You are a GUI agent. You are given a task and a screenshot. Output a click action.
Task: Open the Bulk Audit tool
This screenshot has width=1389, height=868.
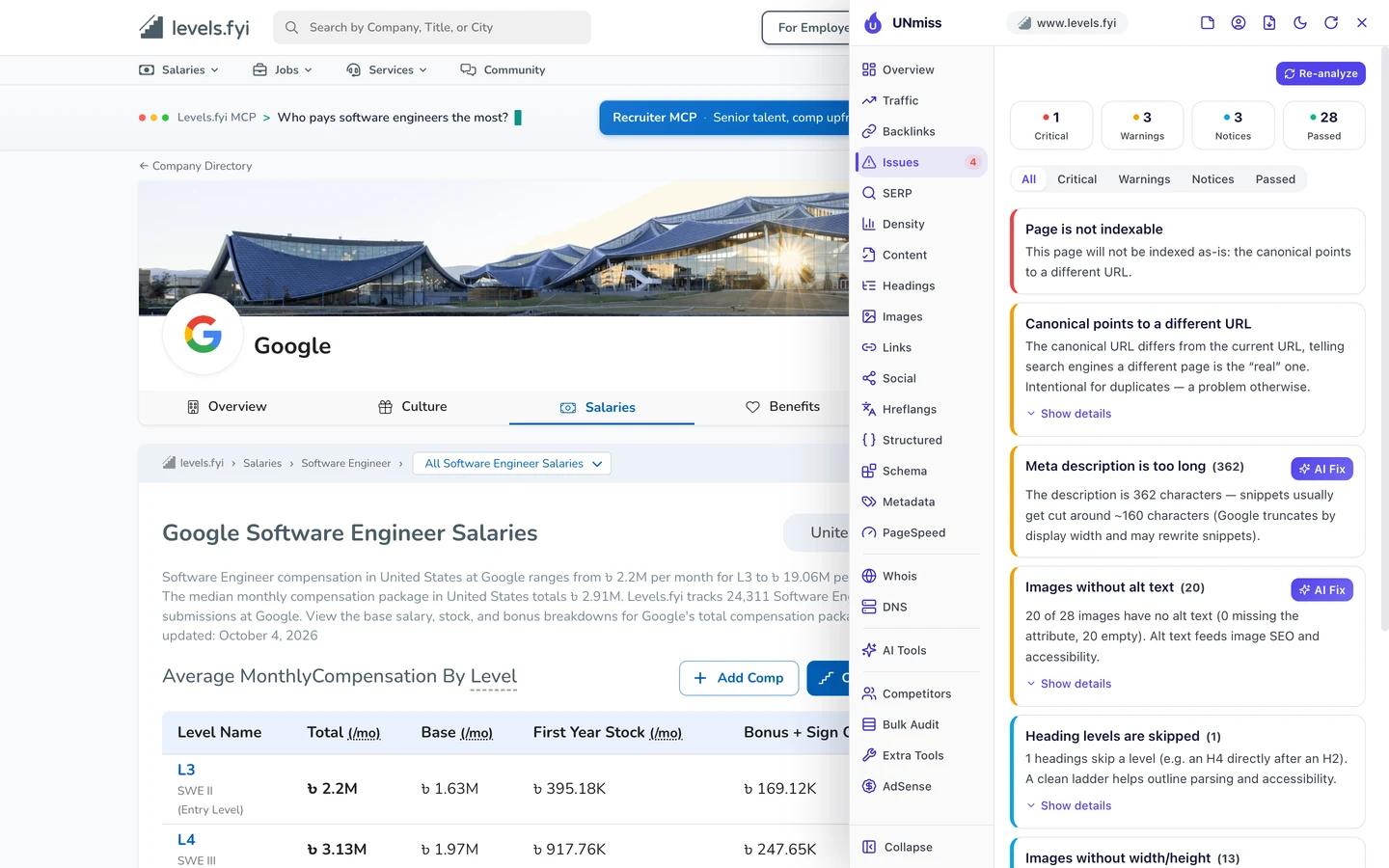(921, 724)
